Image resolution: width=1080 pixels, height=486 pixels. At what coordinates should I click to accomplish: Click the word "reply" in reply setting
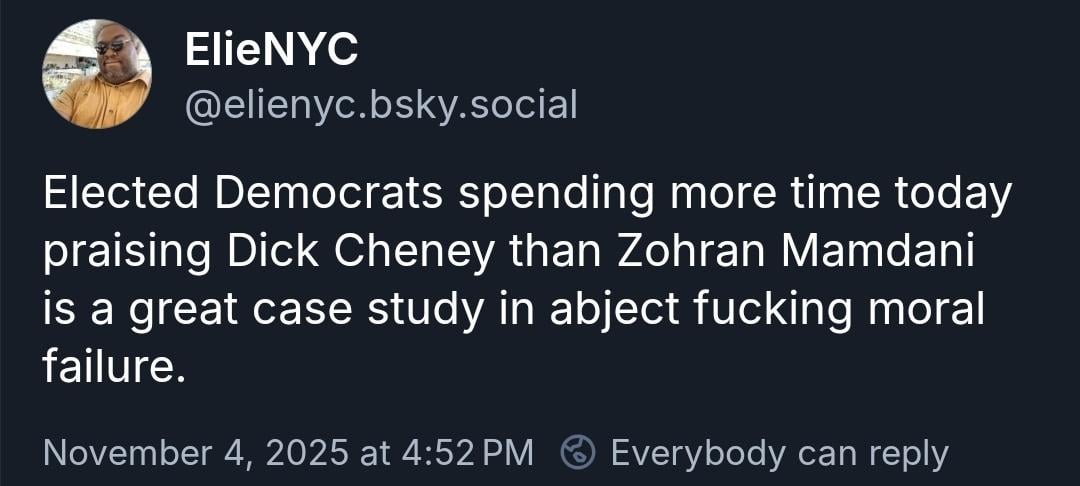(907, 453)
